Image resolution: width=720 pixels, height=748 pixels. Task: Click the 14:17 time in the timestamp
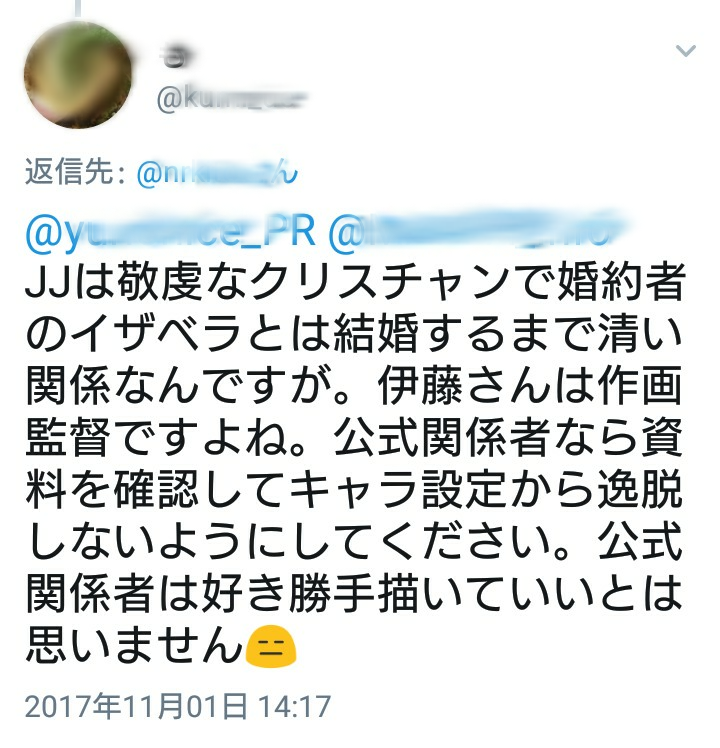pos(294,706)
